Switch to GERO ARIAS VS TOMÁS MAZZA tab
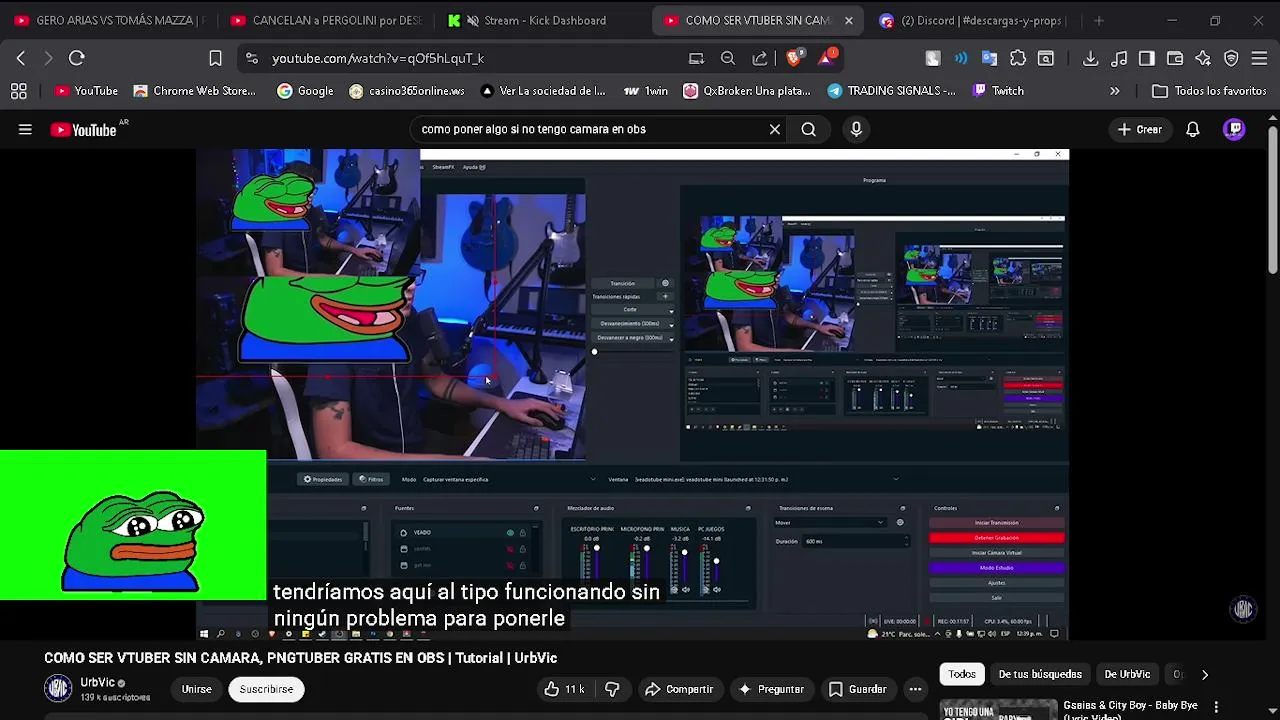The width and height of the screenshot is (1280, 720). 110,20
